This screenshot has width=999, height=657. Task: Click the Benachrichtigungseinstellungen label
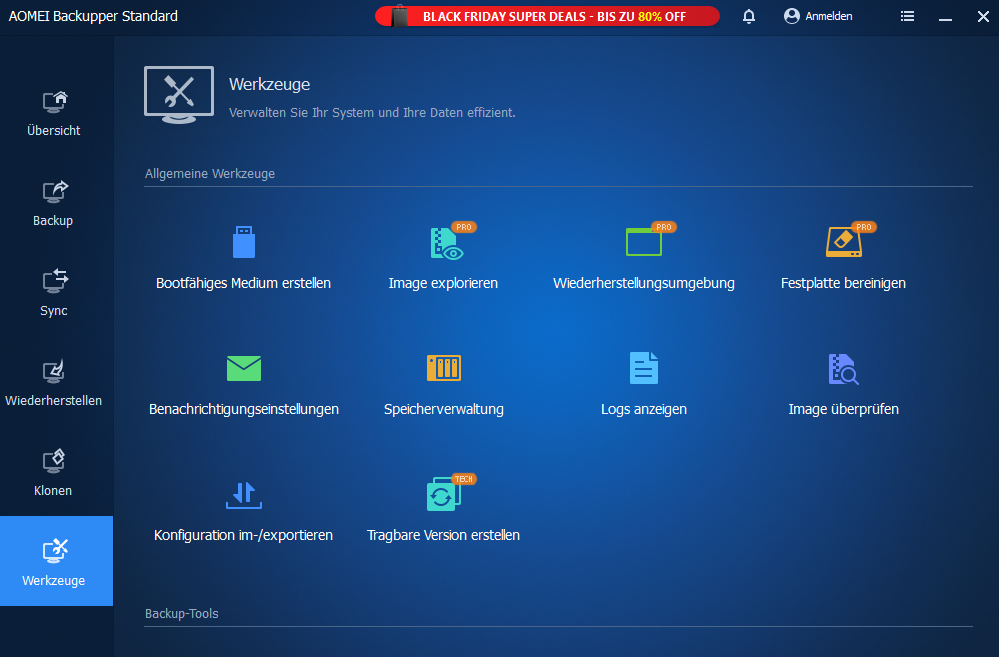coord(243,409)
